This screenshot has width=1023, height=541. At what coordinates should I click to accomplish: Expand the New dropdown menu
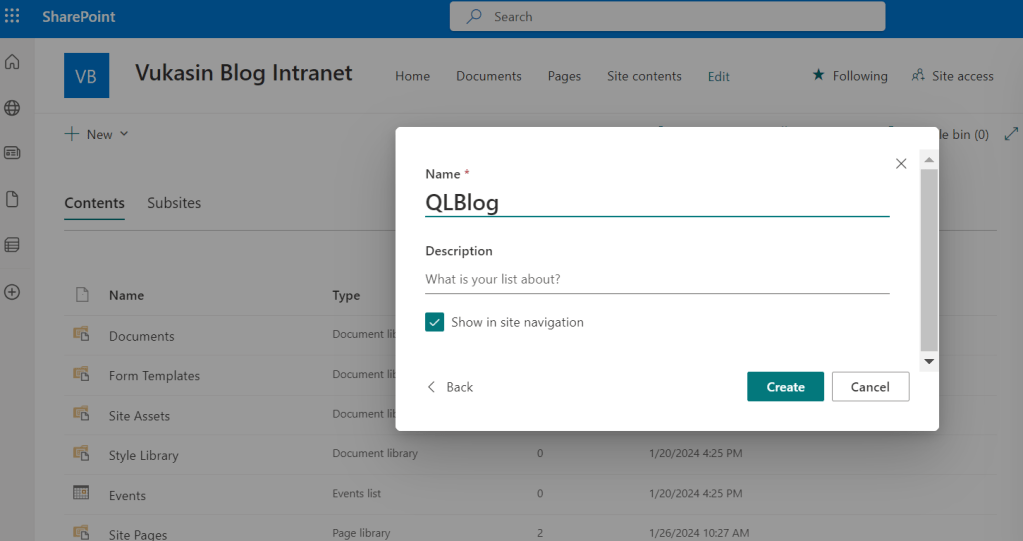coord(97,134)
